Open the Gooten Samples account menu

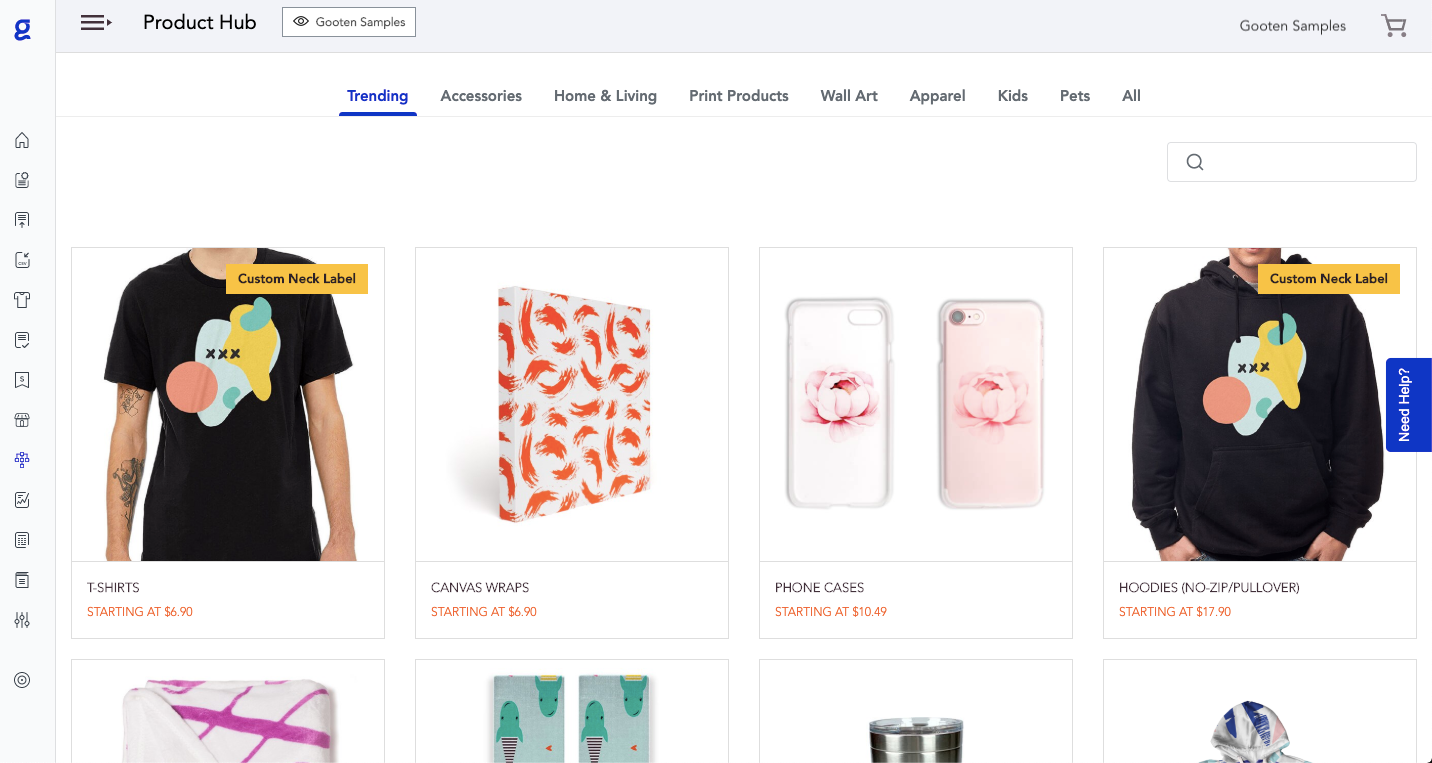coord(1292,26)
